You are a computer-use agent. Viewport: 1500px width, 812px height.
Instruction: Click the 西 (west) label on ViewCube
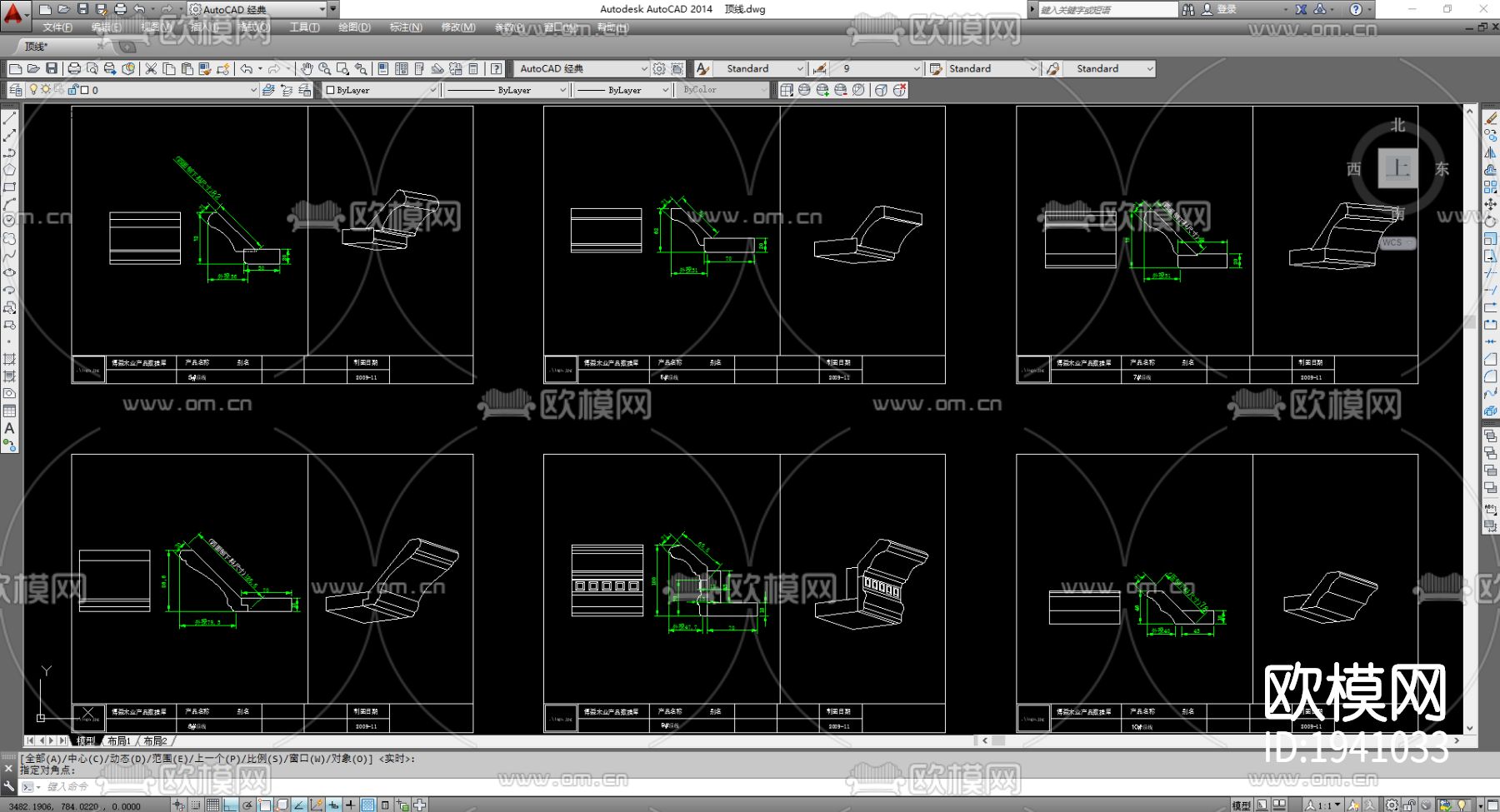click(1354, 169)
